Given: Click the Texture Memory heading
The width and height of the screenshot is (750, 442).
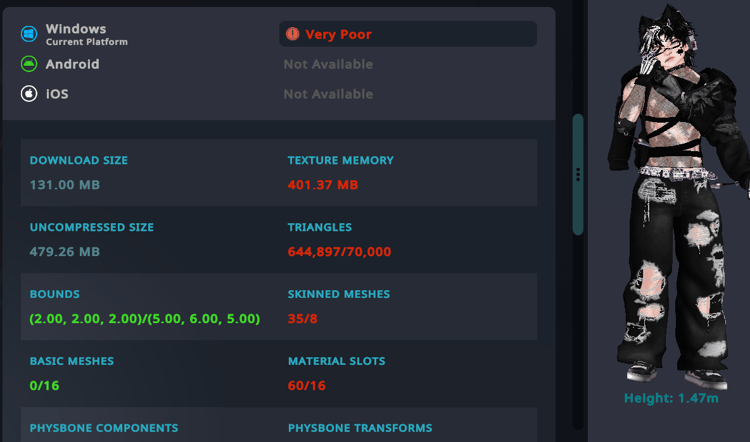Looking at the screenshot, I should click(341, 160).
